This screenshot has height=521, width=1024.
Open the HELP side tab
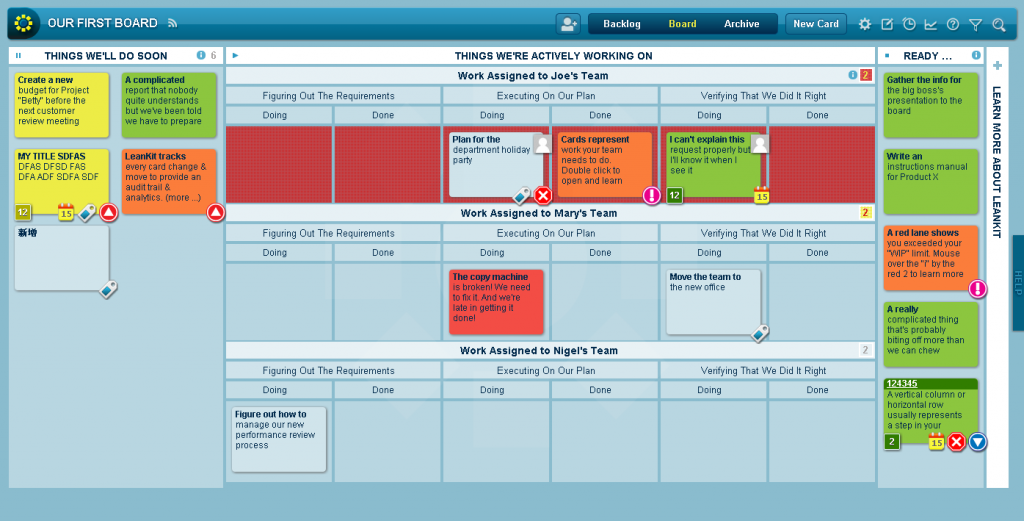click(x=1018, y=283)
